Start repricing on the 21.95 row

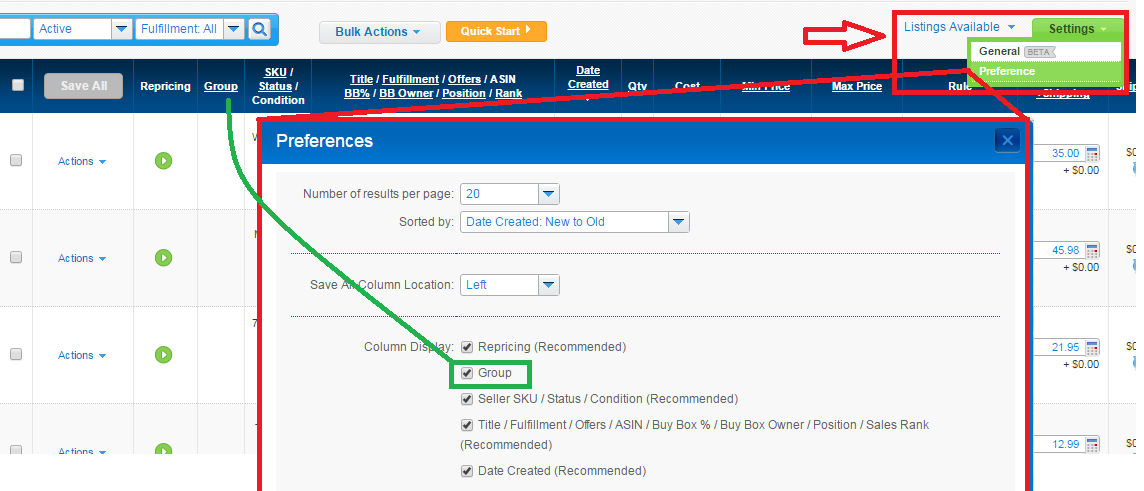(163, 355)
